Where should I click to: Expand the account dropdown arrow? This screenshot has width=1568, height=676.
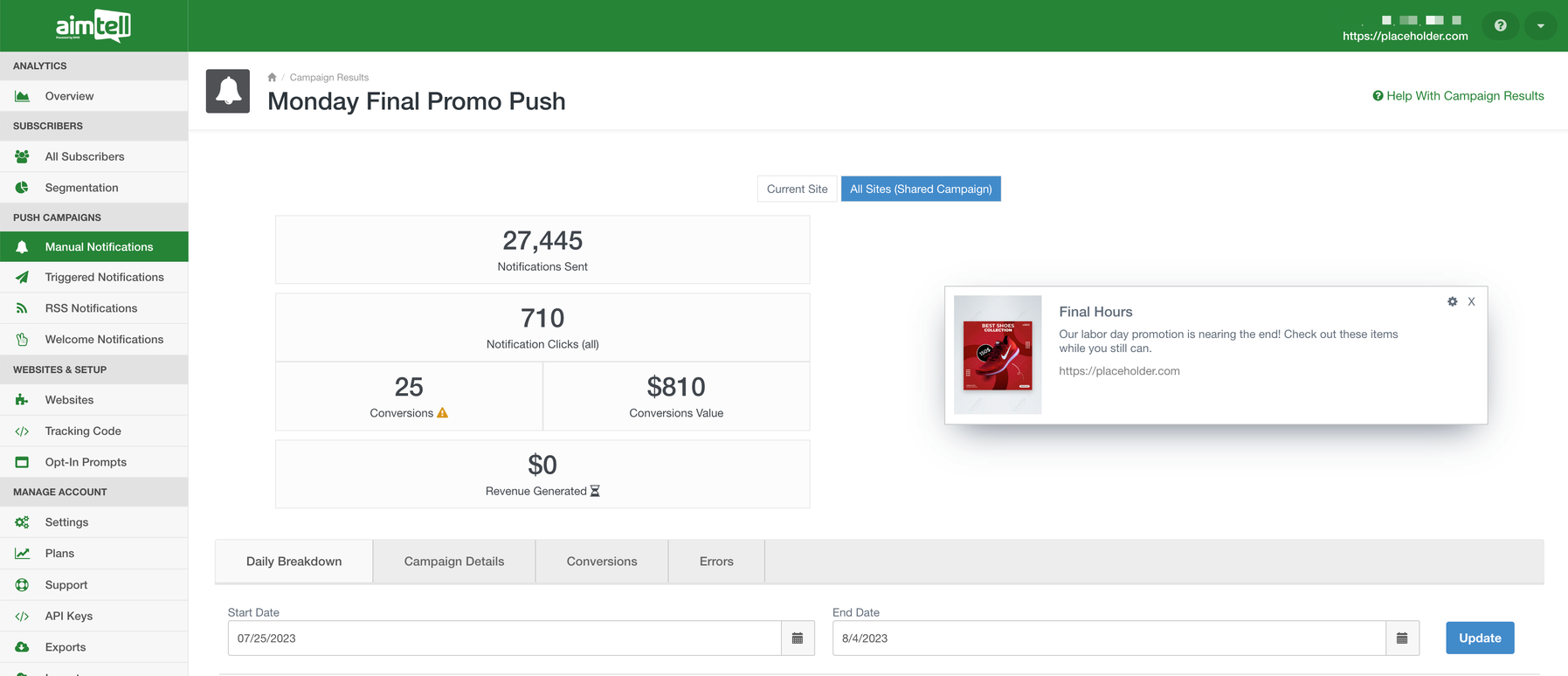click(x=1540, y=25)
